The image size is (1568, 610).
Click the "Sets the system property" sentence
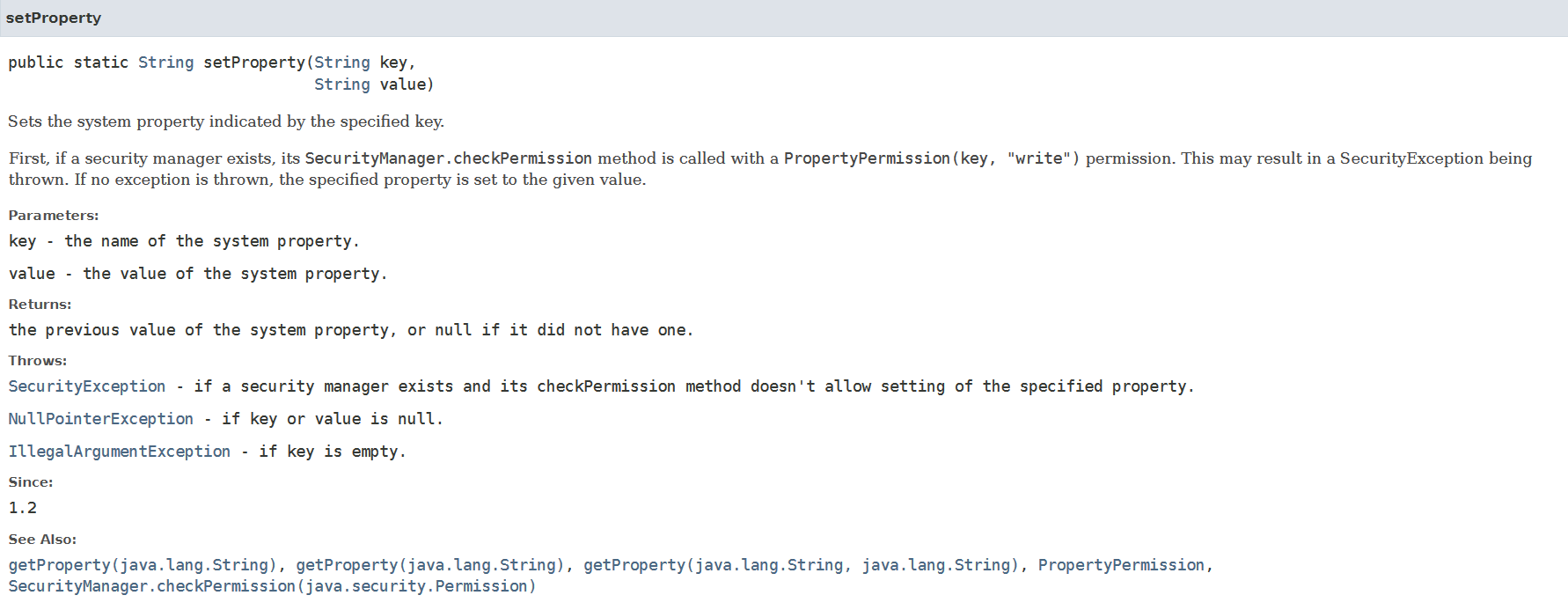tap(226, 121)
